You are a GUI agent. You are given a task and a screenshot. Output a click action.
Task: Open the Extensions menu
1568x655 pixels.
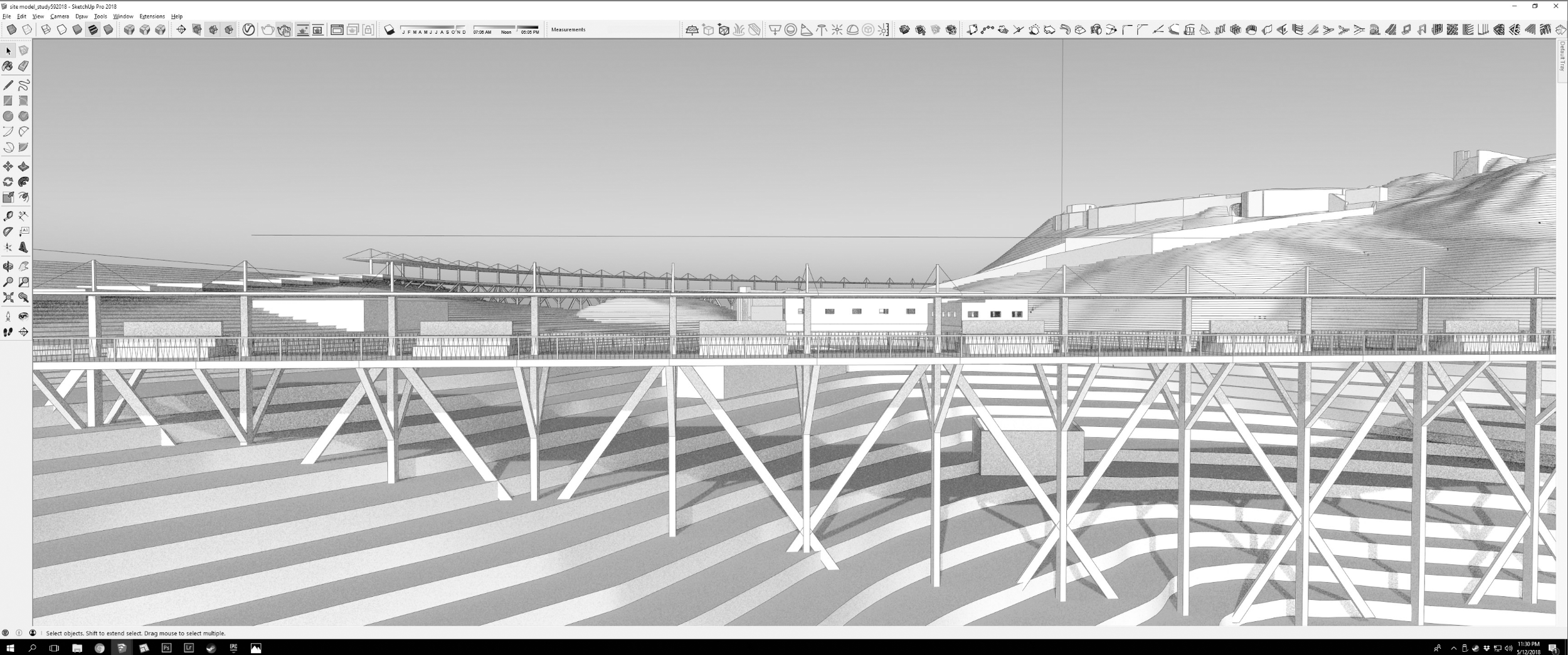tap(152, 16)
